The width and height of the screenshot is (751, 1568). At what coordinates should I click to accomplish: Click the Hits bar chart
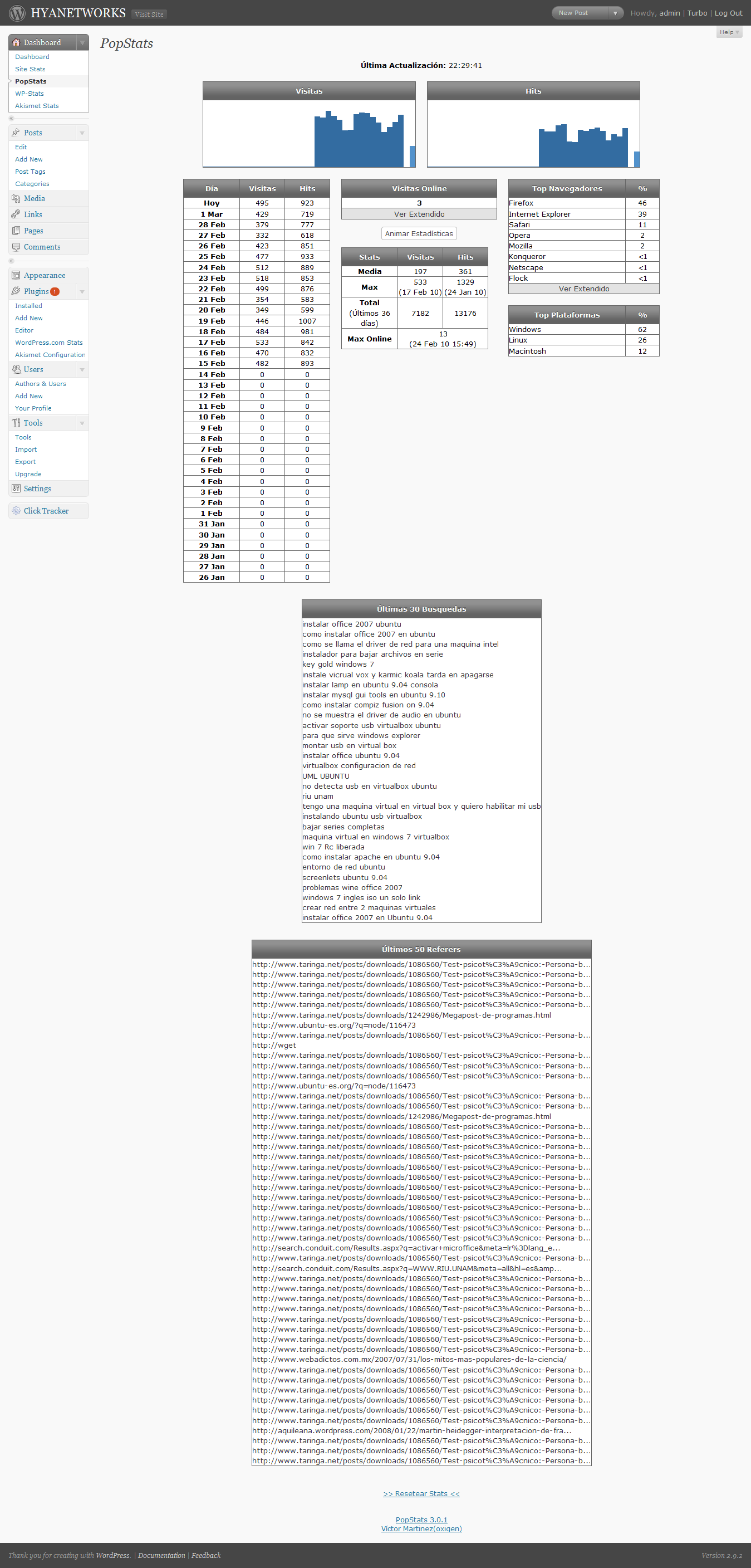tap(533, 133)
